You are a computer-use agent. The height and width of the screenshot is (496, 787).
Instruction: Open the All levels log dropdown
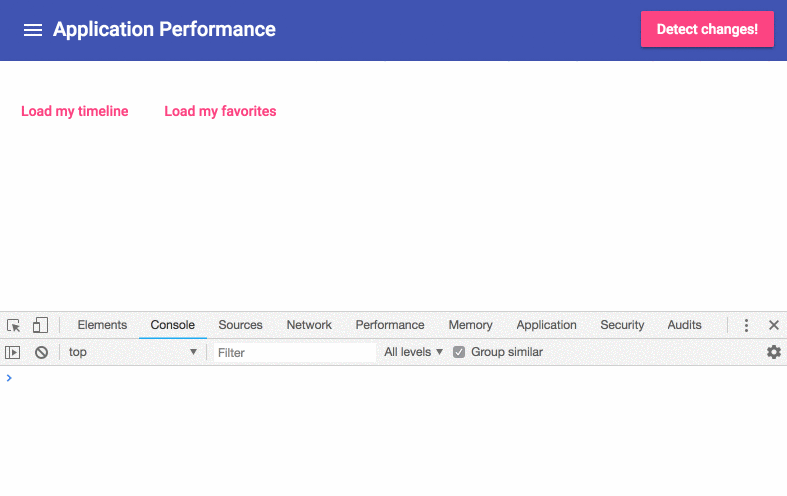[414, 352]
